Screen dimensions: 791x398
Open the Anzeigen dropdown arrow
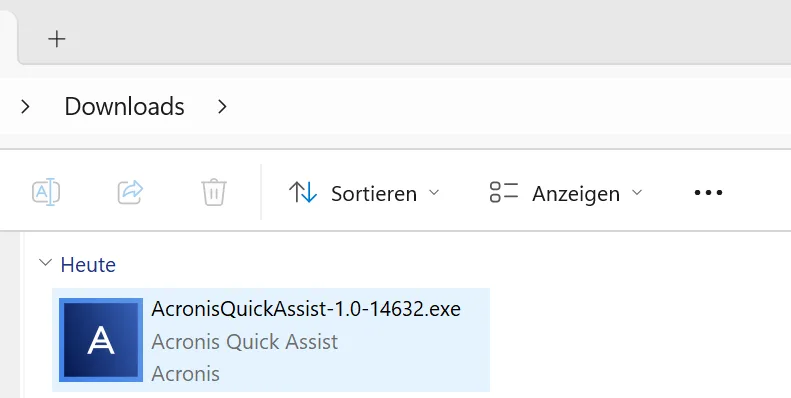click(637, 192)
